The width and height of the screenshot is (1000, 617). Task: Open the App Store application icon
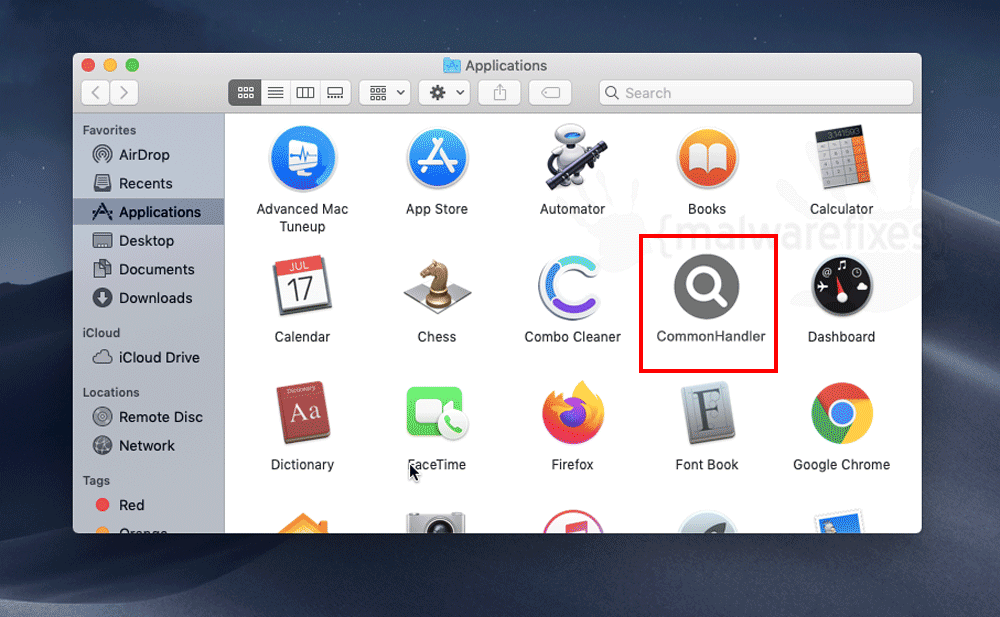pyautogui.click(x=437, y=158)
